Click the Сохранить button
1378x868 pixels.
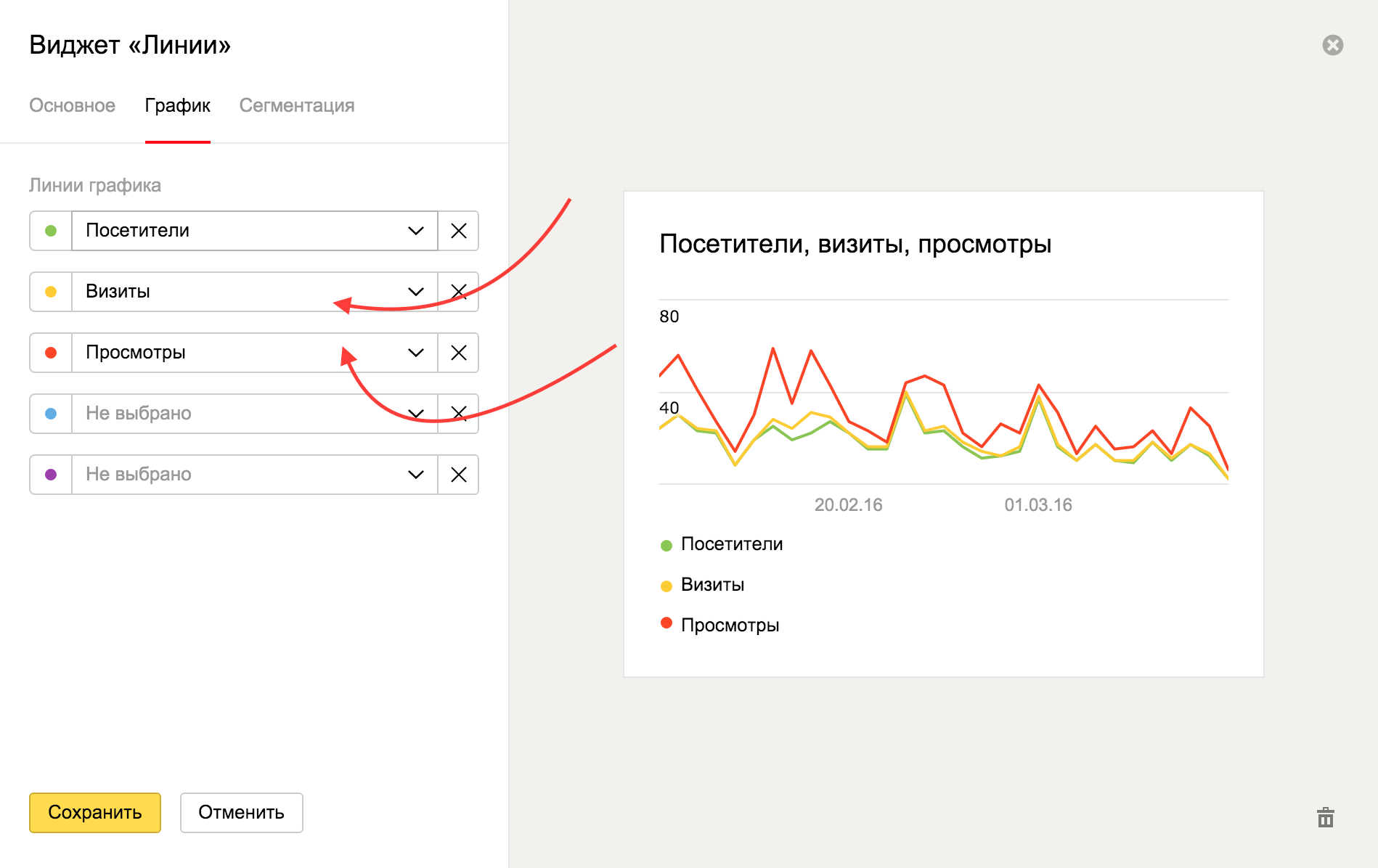click(94, 812)
